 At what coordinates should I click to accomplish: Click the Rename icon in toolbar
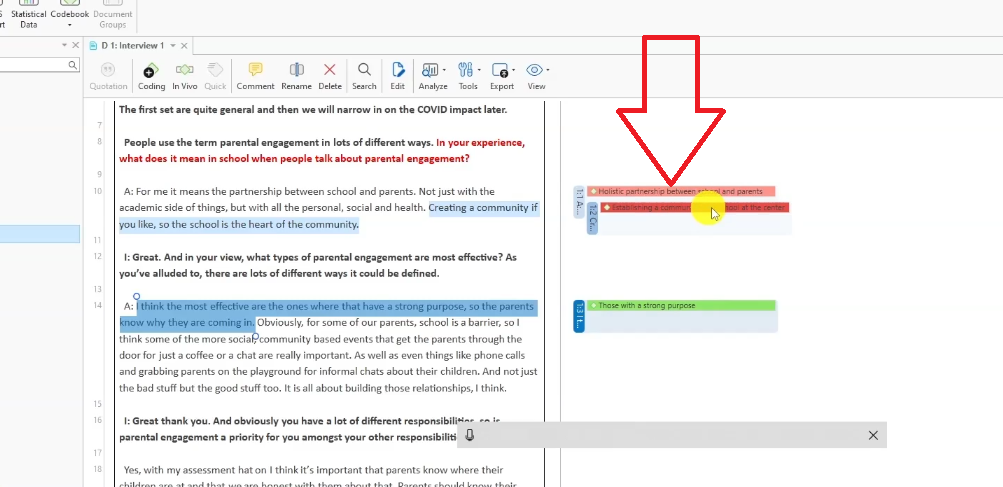[296, 73]
